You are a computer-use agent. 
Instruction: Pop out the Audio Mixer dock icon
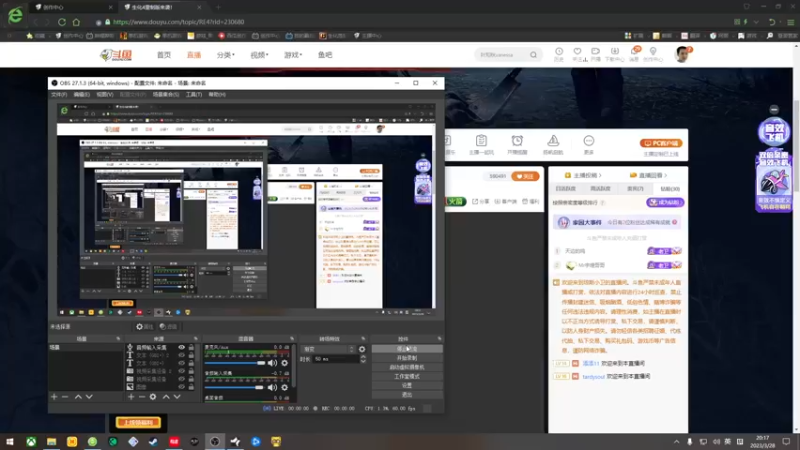(292, 339)
